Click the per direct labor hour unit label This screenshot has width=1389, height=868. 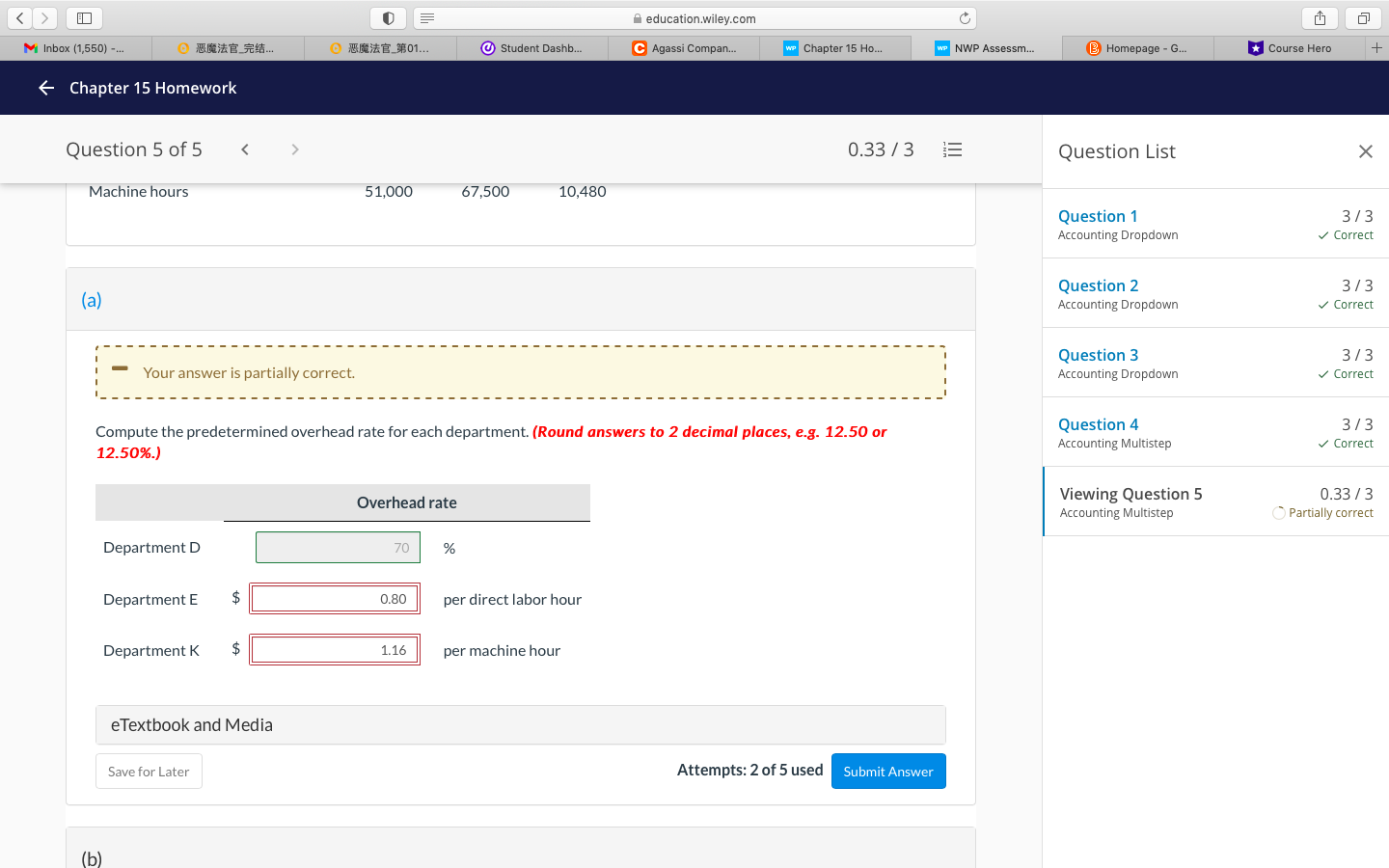(x=512, y=599)
